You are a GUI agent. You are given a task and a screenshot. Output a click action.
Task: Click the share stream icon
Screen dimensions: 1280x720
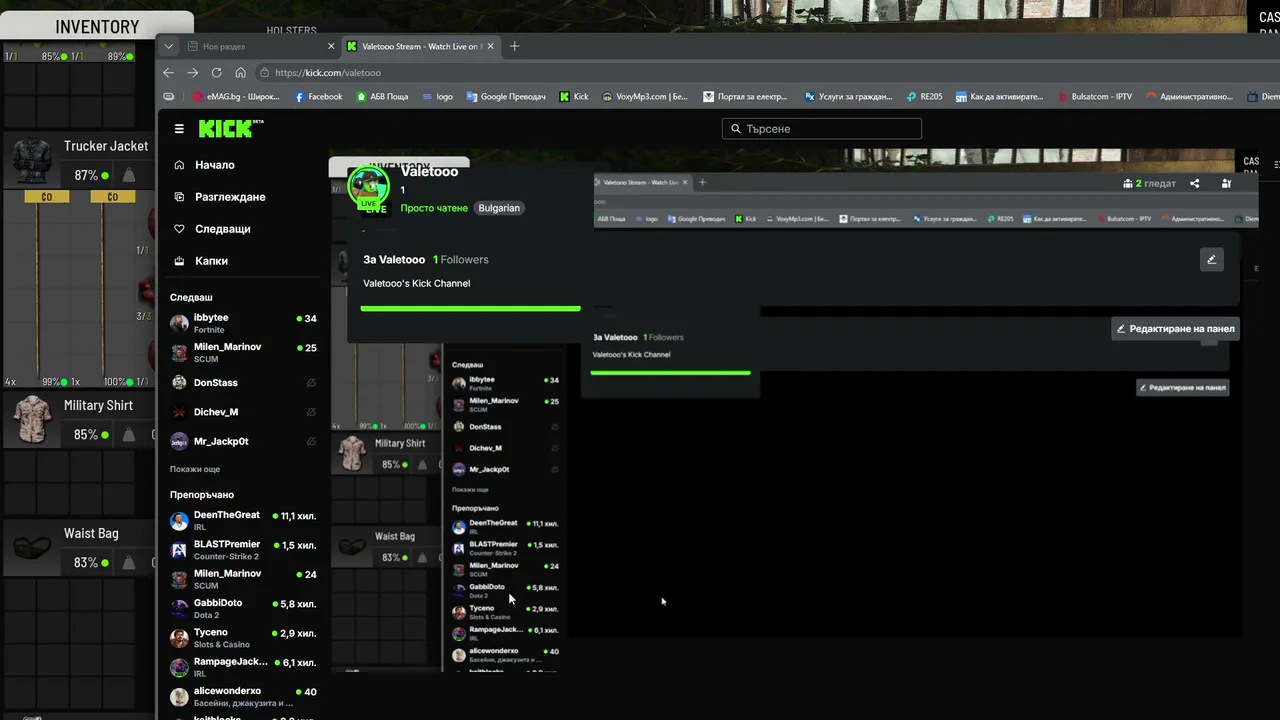pos(1194,183)
